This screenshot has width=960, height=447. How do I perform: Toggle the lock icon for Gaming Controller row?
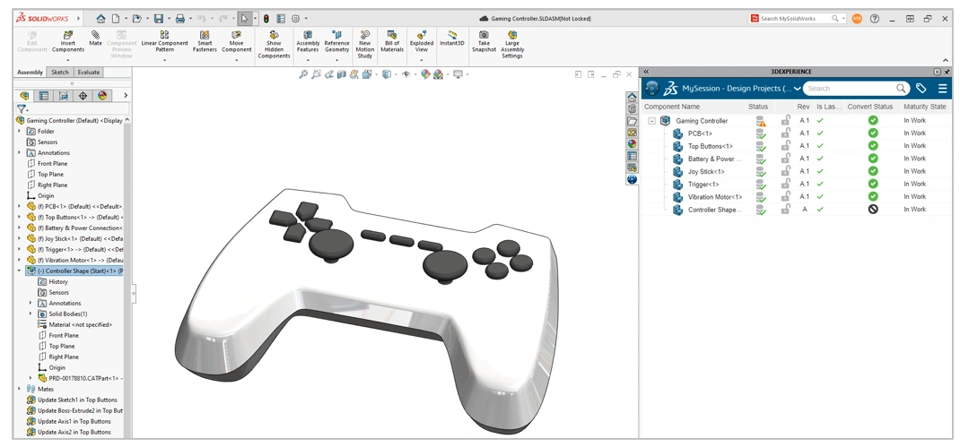(x=786, y=120)
